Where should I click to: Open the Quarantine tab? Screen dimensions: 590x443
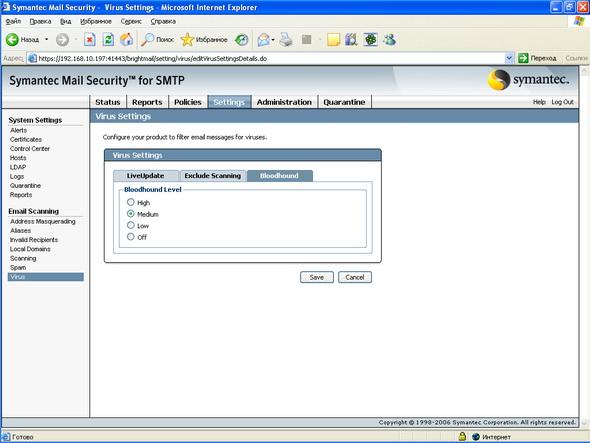[x=344, y=102]
